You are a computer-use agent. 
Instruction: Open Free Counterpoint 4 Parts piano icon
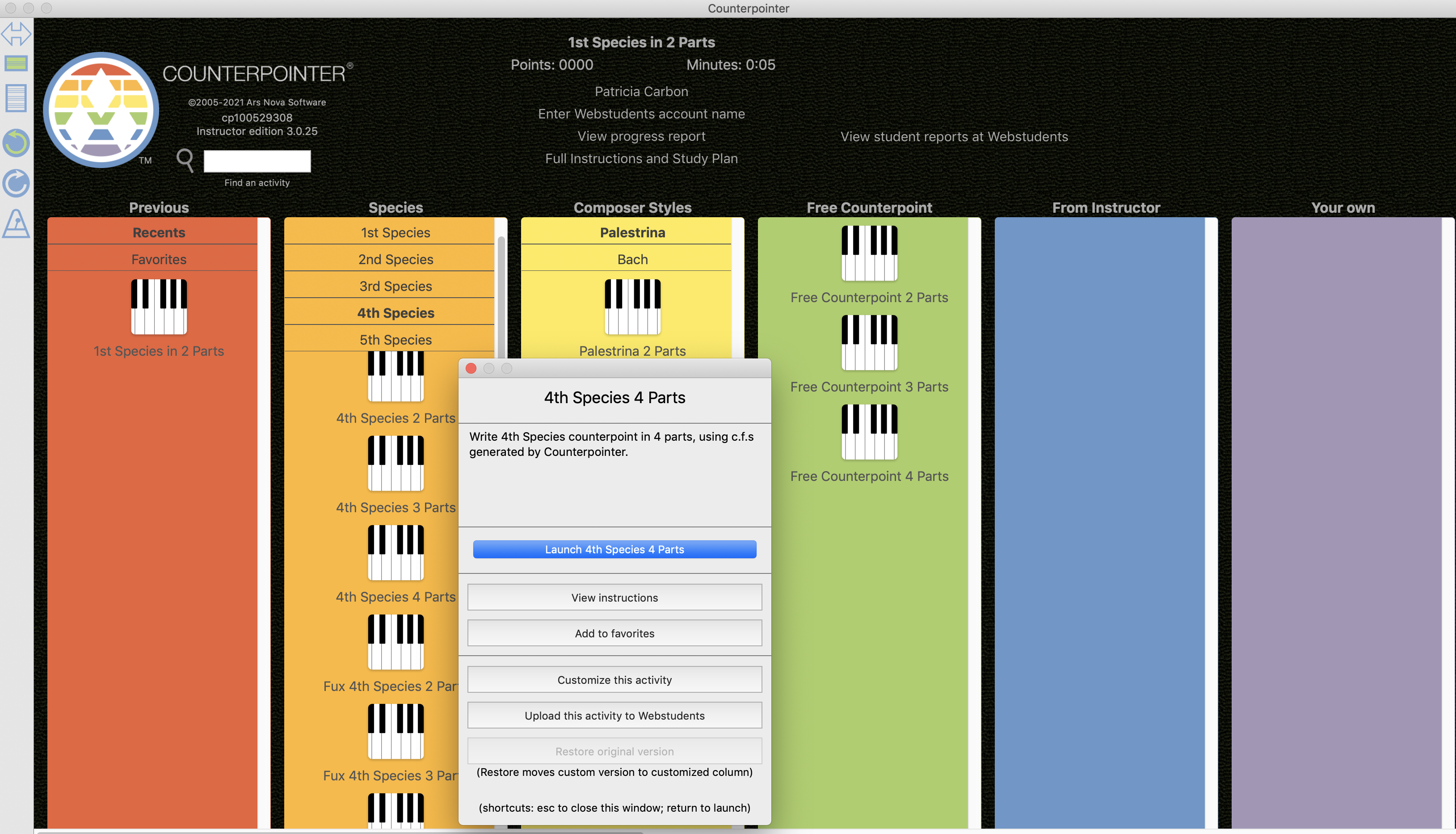(869, 432)
